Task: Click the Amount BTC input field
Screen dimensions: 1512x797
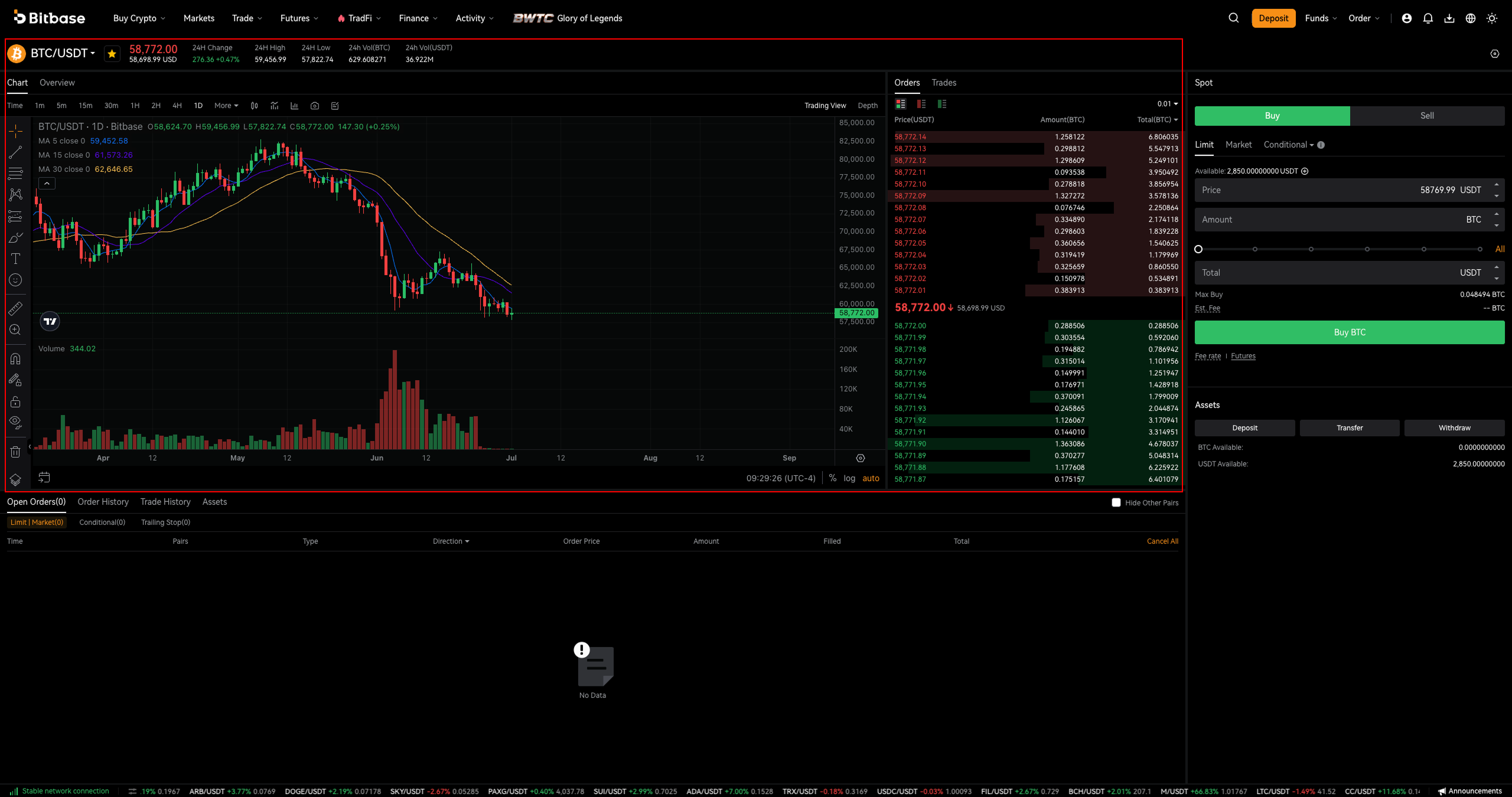Action: pos(1350,220)
